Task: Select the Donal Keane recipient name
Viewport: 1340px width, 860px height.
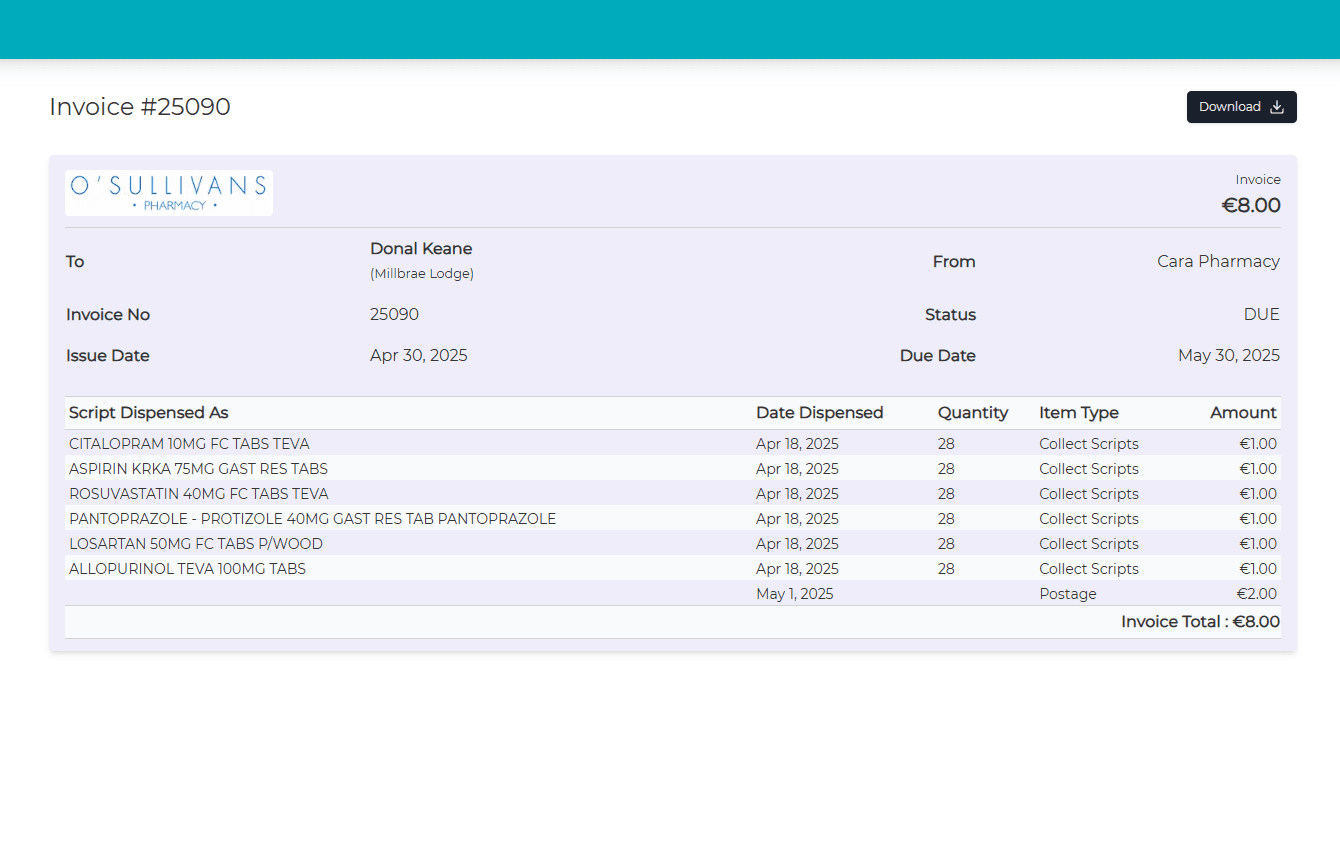Action: point(421,248)
